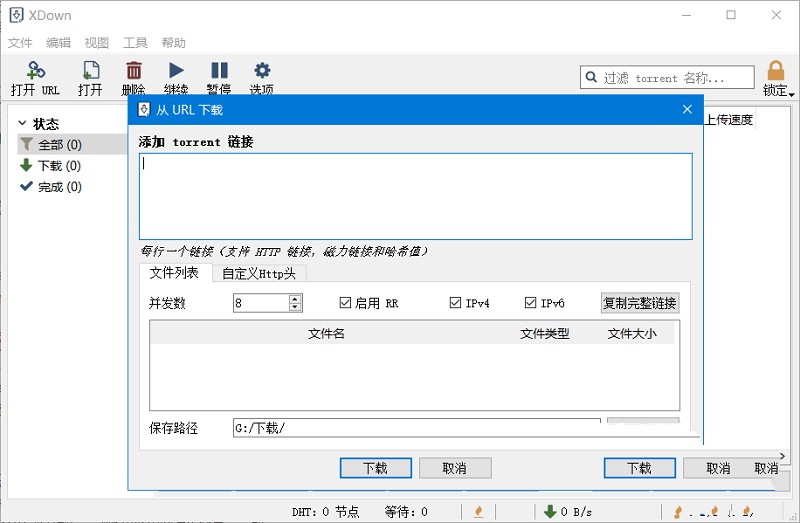
Task: Toggle the 启用 RR checkbox
Action: (x=345, y=303)
